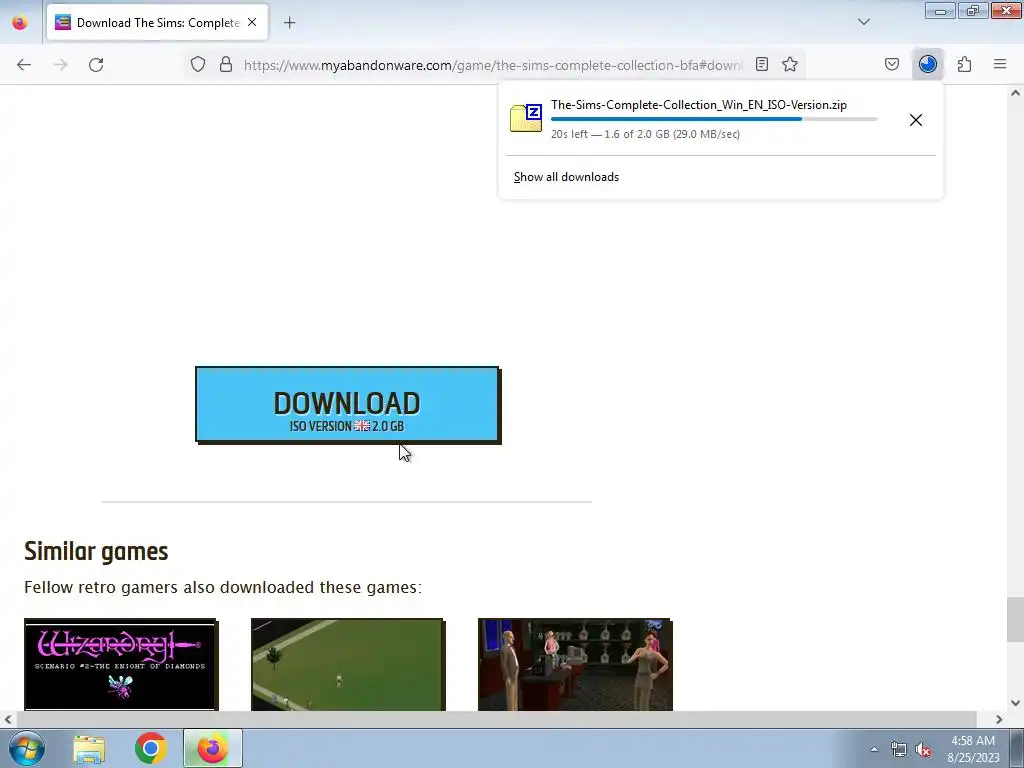
Task: Click the blue DOWNLOAD ISO Version button
Action: coord(347,405)
